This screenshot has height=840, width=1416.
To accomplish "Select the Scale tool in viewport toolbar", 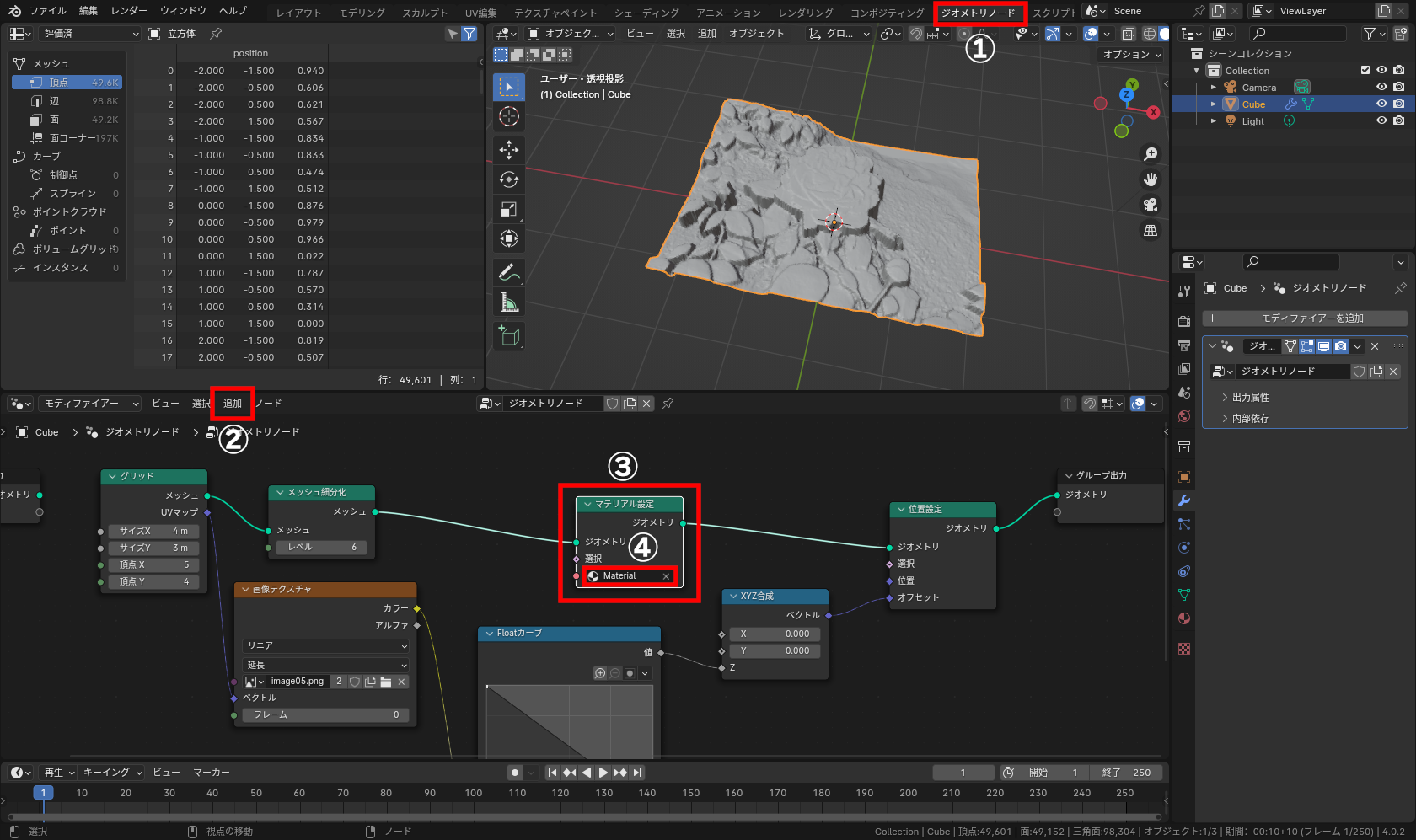I will [x=509, y=209].
